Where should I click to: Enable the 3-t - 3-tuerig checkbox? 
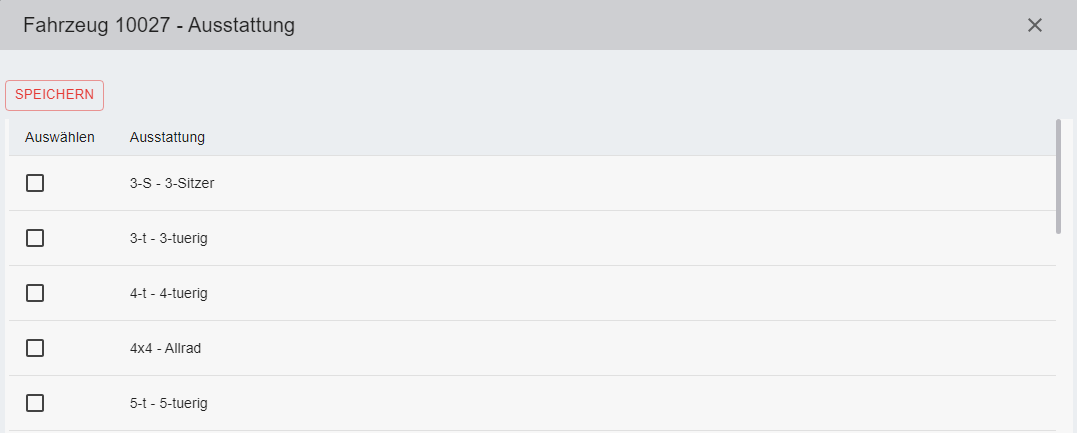point(35,238)
